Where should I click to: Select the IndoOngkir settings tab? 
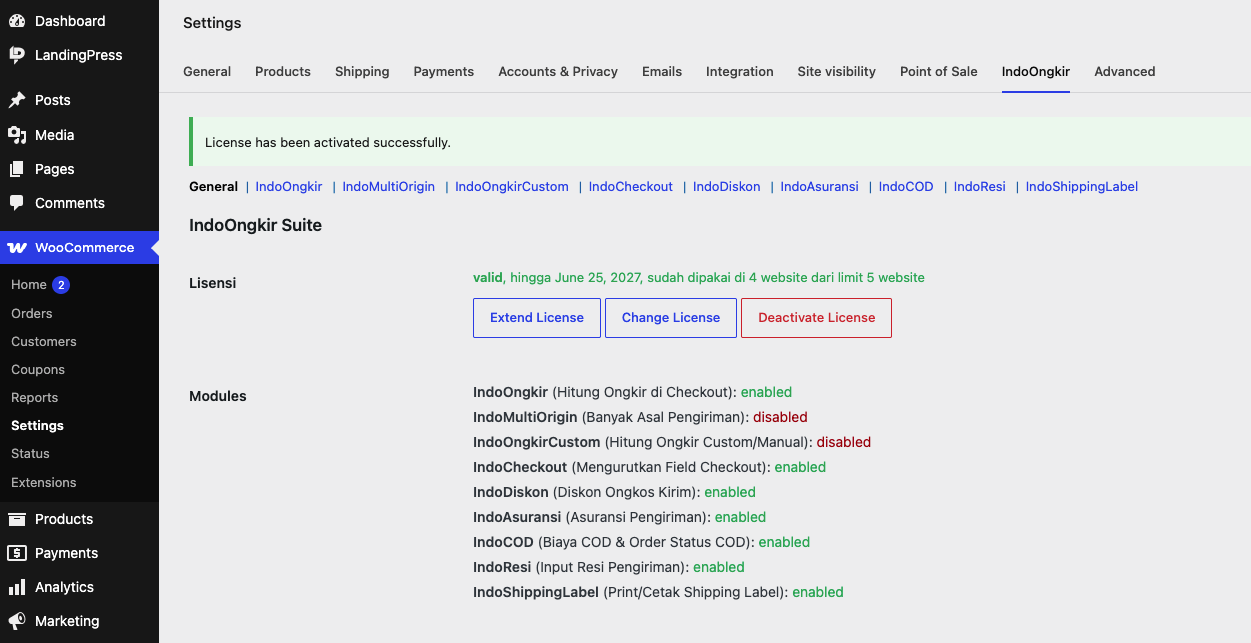[1036, 71]
